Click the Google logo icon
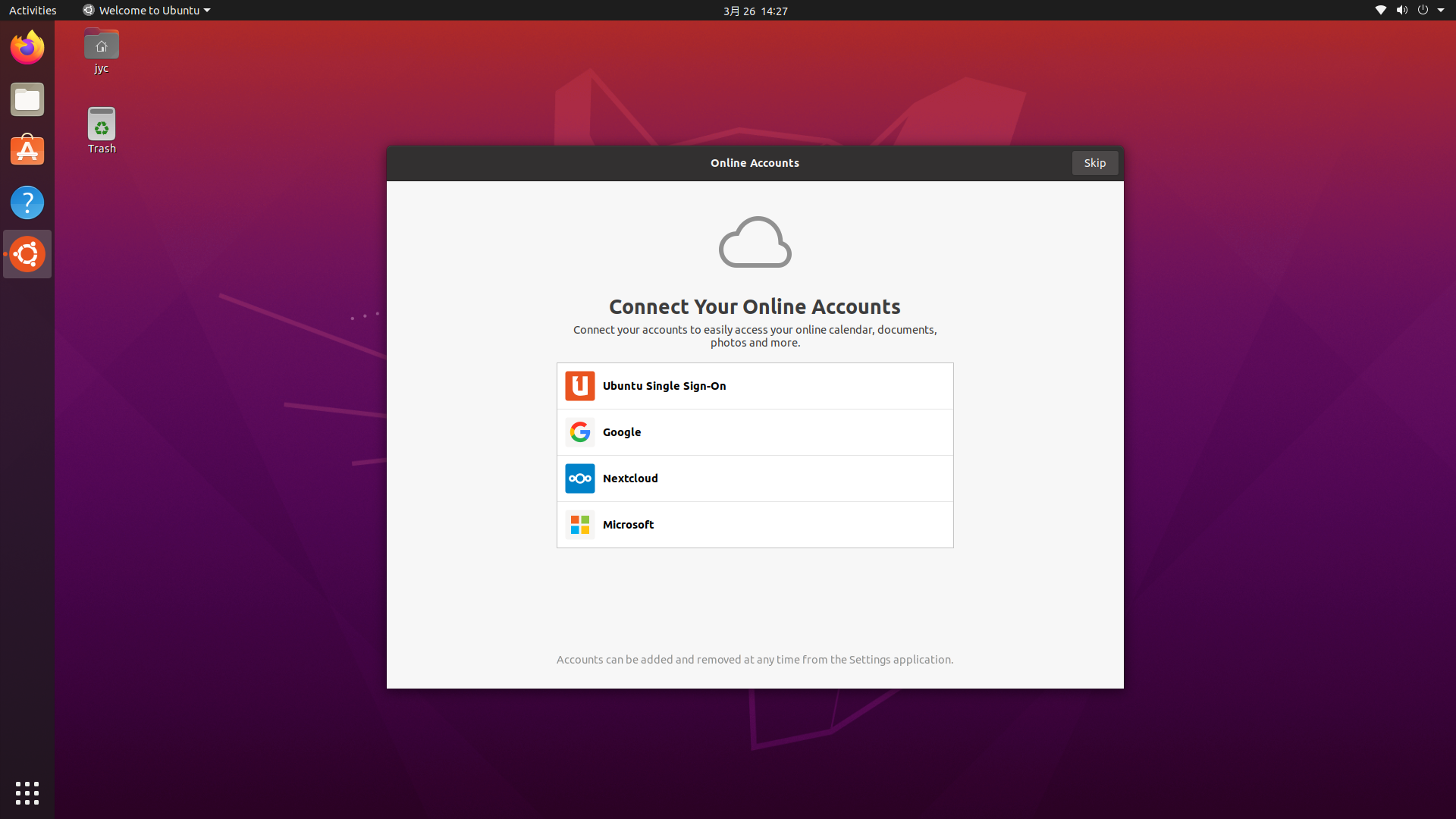Image resolution: width=1456 pixels, height=819 pixels. tap(579, 432)
